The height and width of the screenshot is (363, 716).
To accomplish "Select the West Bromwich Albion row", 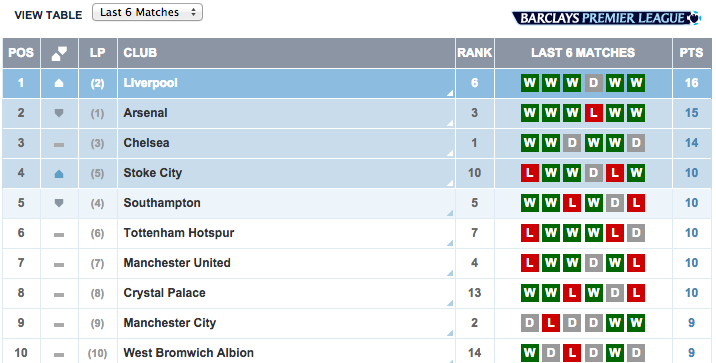I will click(357, 352).
